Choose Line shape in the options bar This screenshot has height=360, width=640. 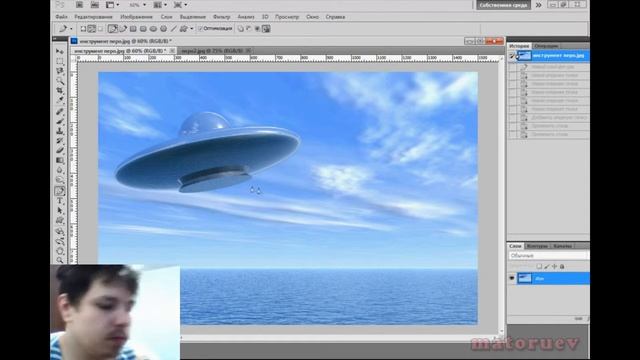(174, 29)
